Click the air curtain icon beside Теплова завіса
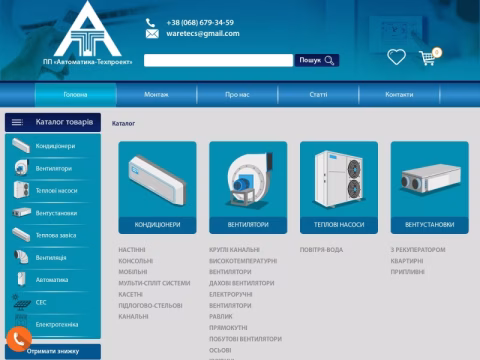 [x=21, y=235]
